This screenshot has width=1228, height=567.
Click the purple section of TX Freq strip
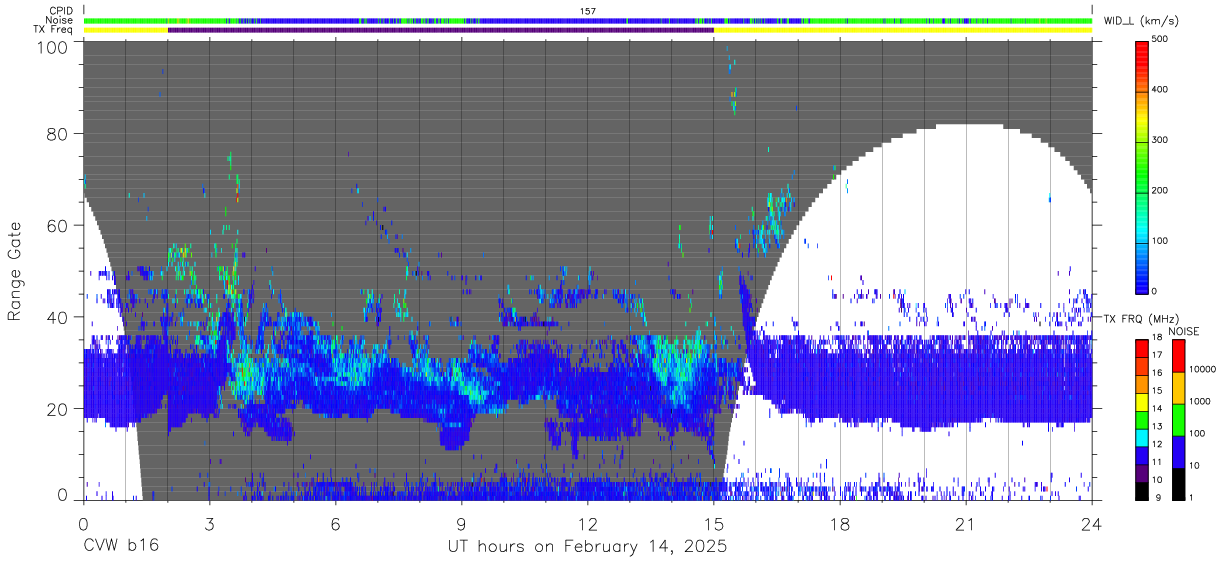click(x=440, y=30)
